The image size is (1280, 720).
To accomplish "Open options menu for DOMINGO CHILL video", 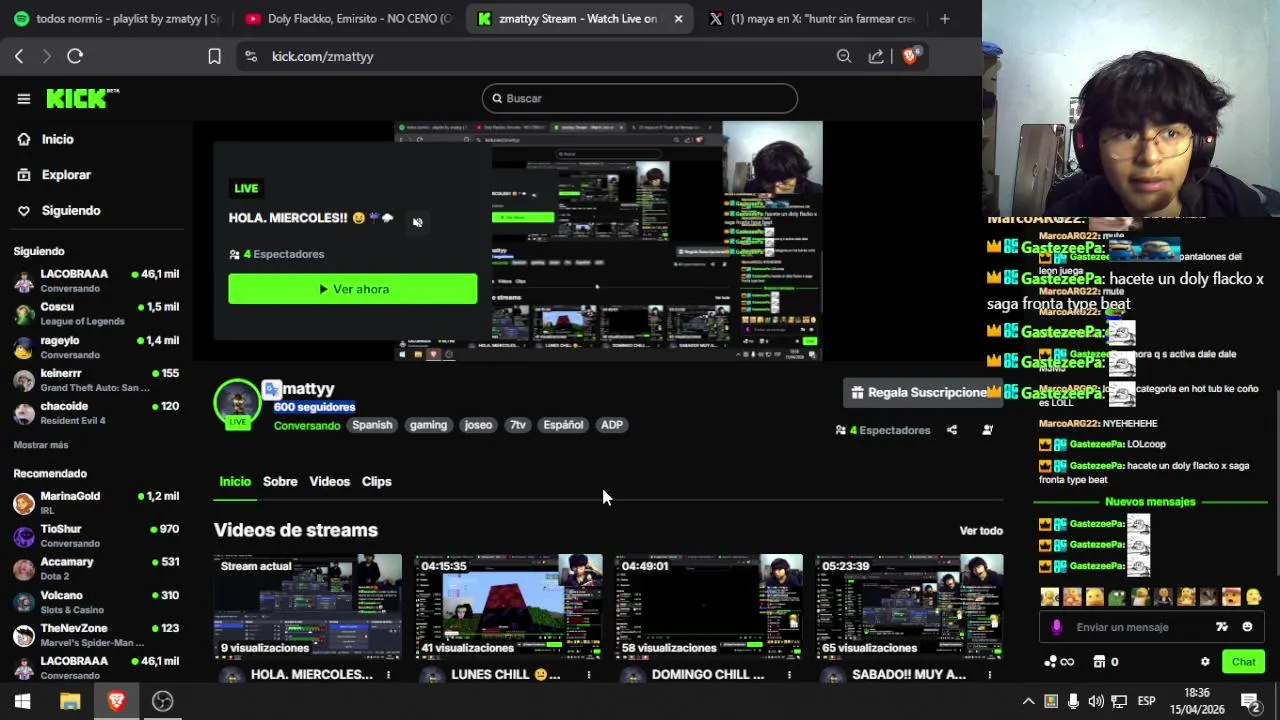I will (789, 675).
